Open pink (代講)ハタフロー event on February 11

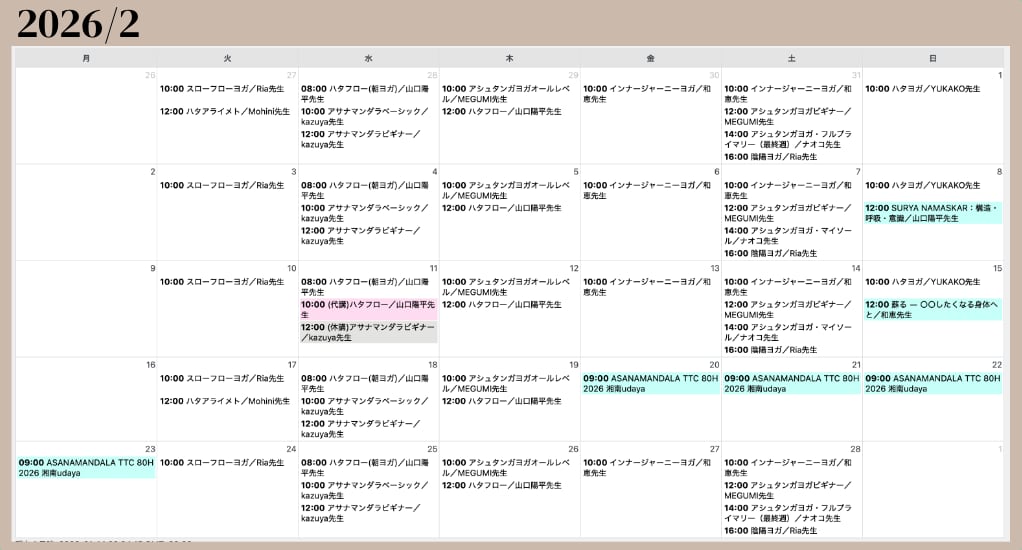pos(368,310)
